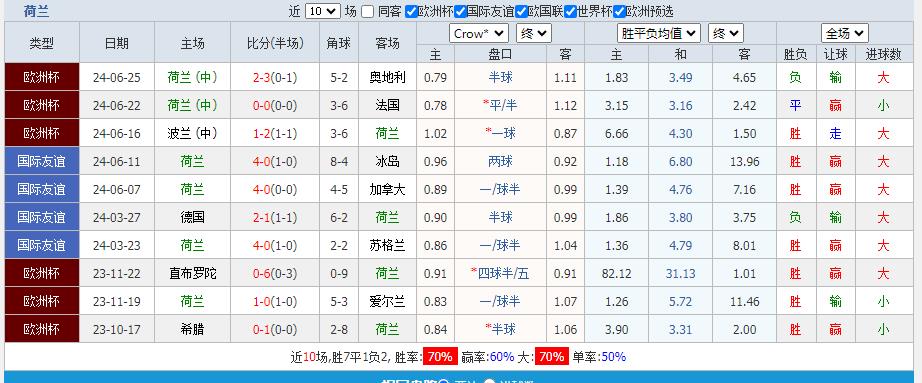Click the 荷兰 team title at top left
This screenshot has width=922, height=383.
36,11
